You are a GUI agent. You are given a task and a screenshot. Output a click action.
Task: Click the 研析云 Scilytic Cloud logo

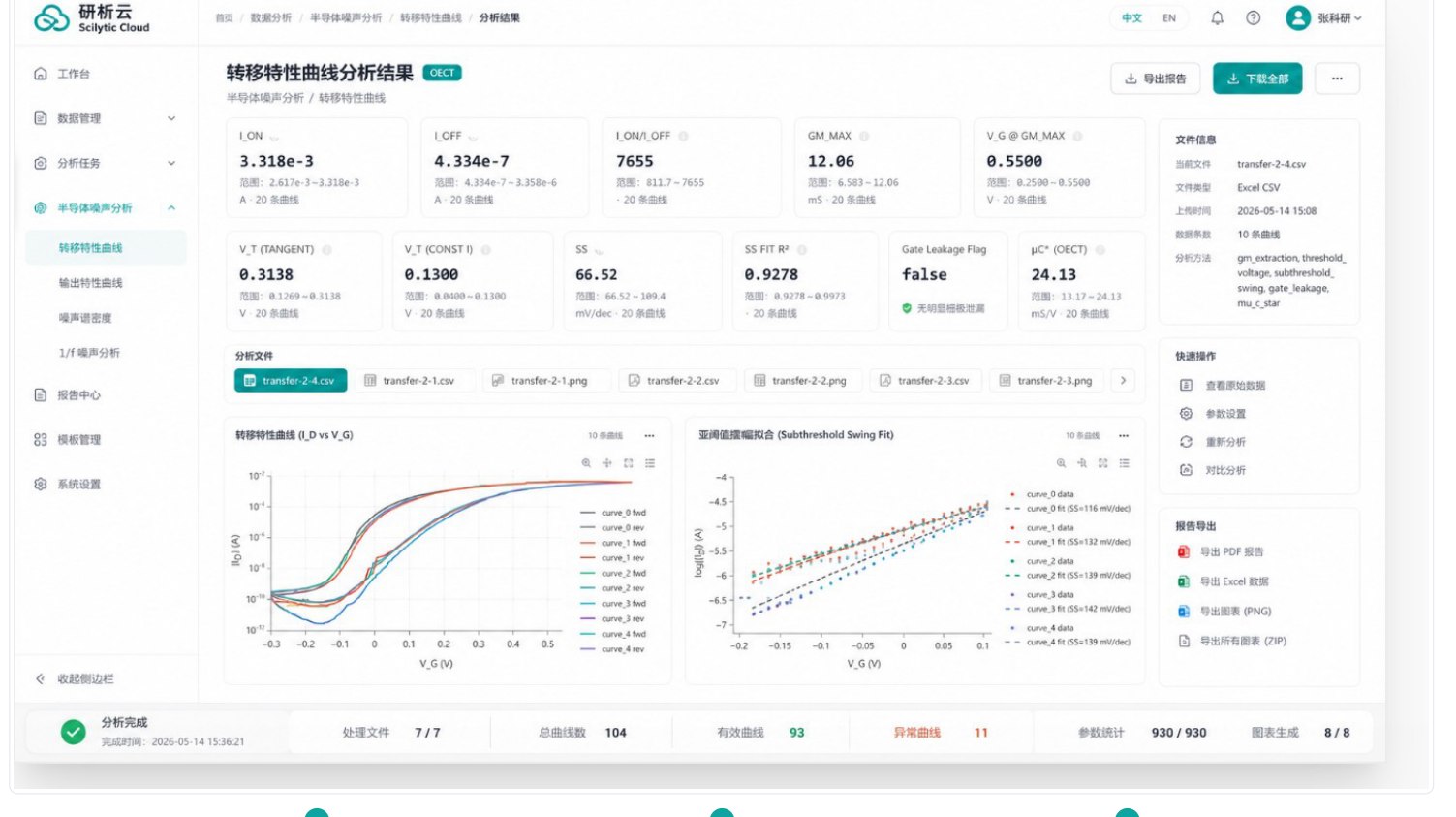click(92, 17)
